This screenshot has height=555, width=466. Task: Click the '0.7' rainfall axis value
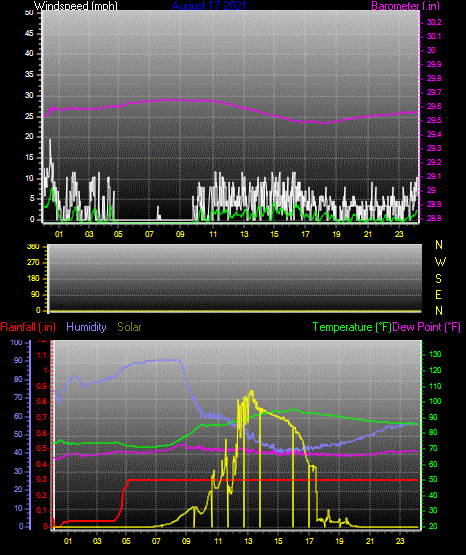pyautogui.click(x=42, y=417)
